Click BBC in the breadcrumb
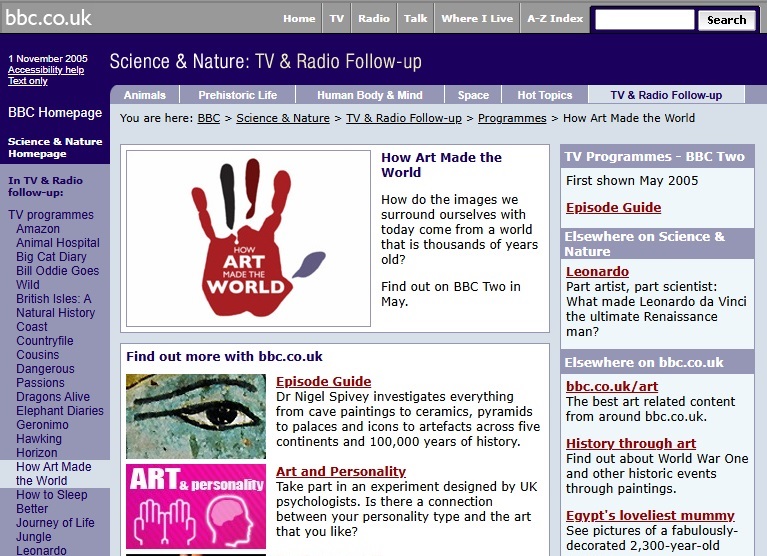Viewport: 767px width, 556px height. point(208,118)
